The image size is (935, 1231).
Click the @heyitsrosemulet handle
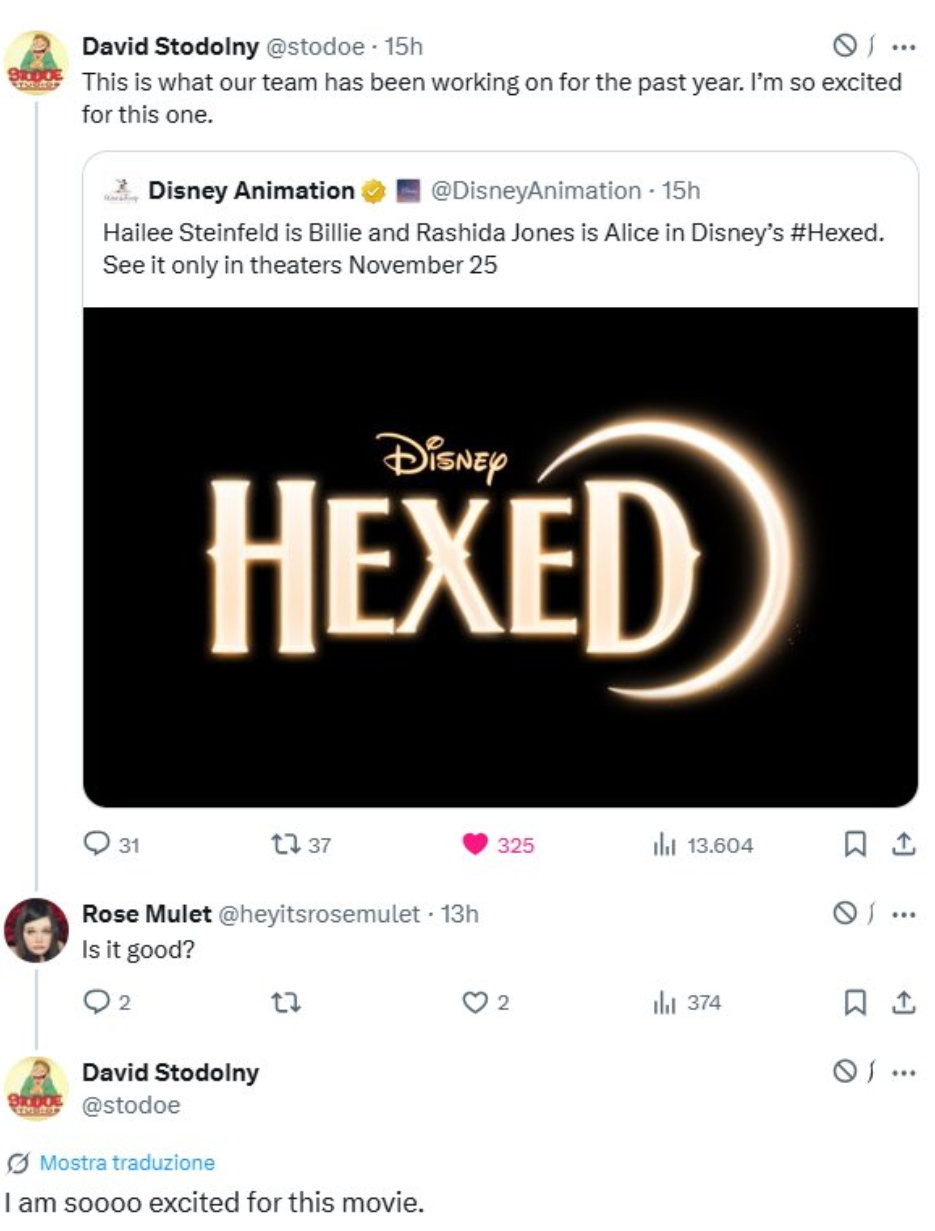[x=318, y=914]
